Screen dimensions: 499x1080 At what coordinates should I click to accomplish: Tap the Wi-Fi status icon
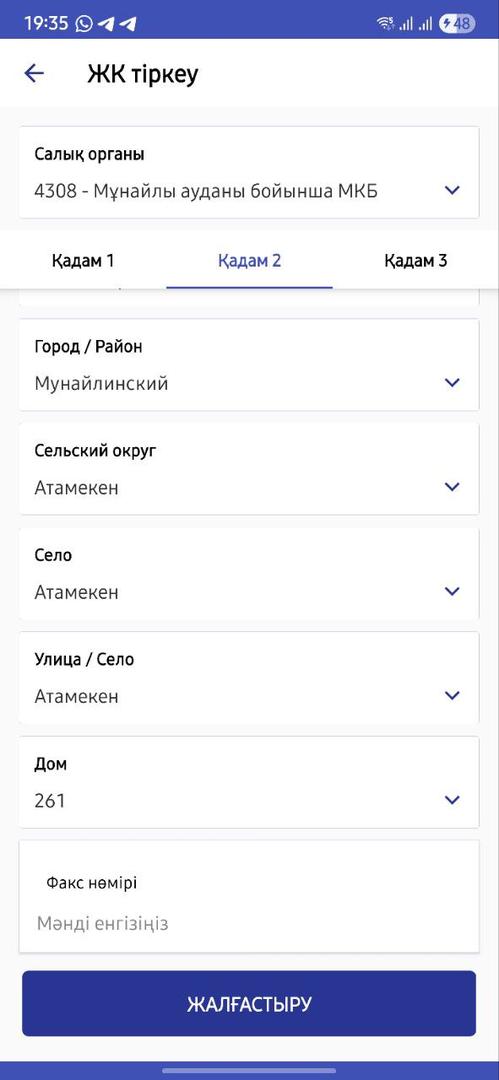coord(385,23)
